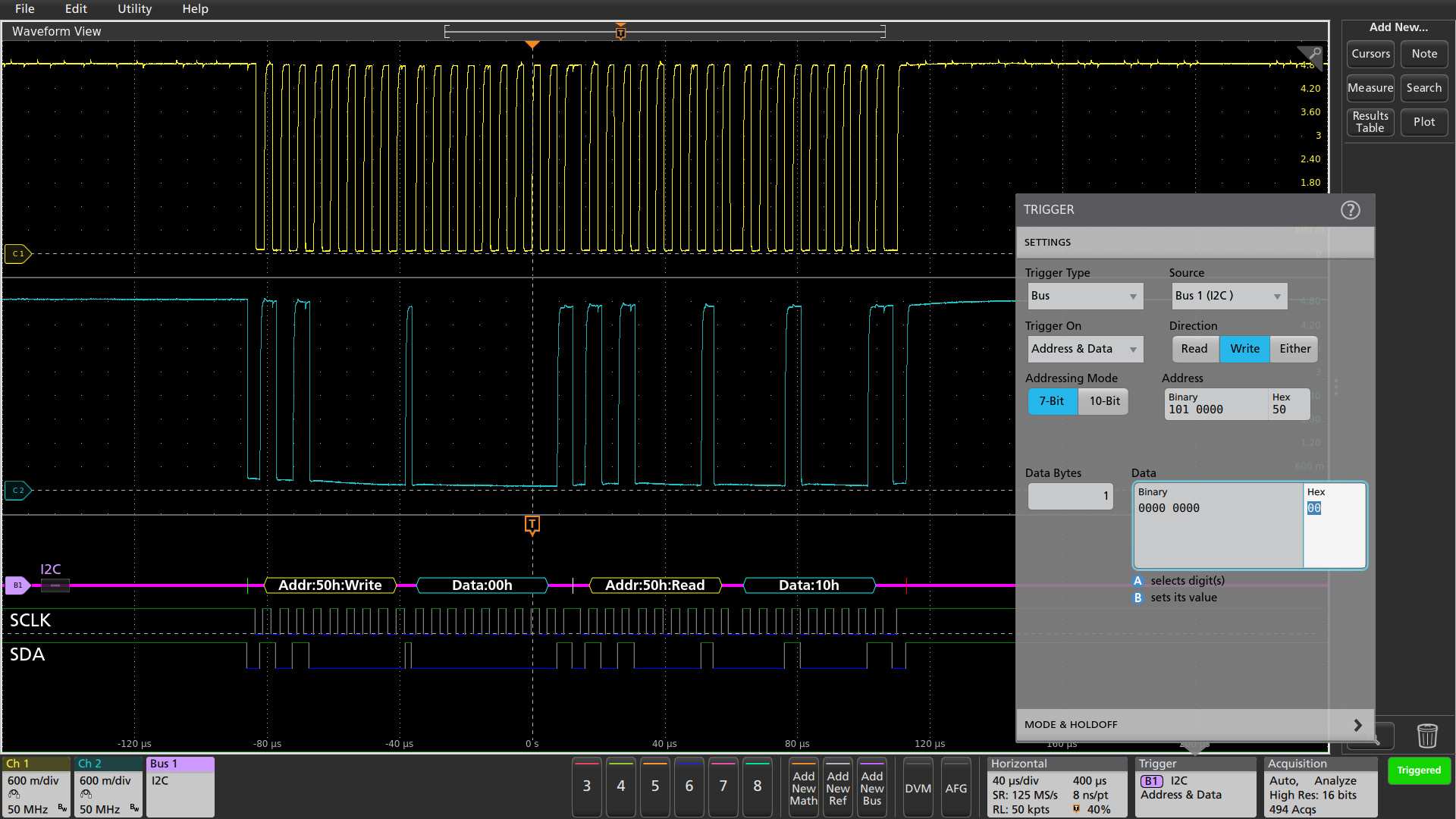Click the trigger help question mark icon
The height and width of the screenshot is (819, 1456).
tap(1350, 210)
